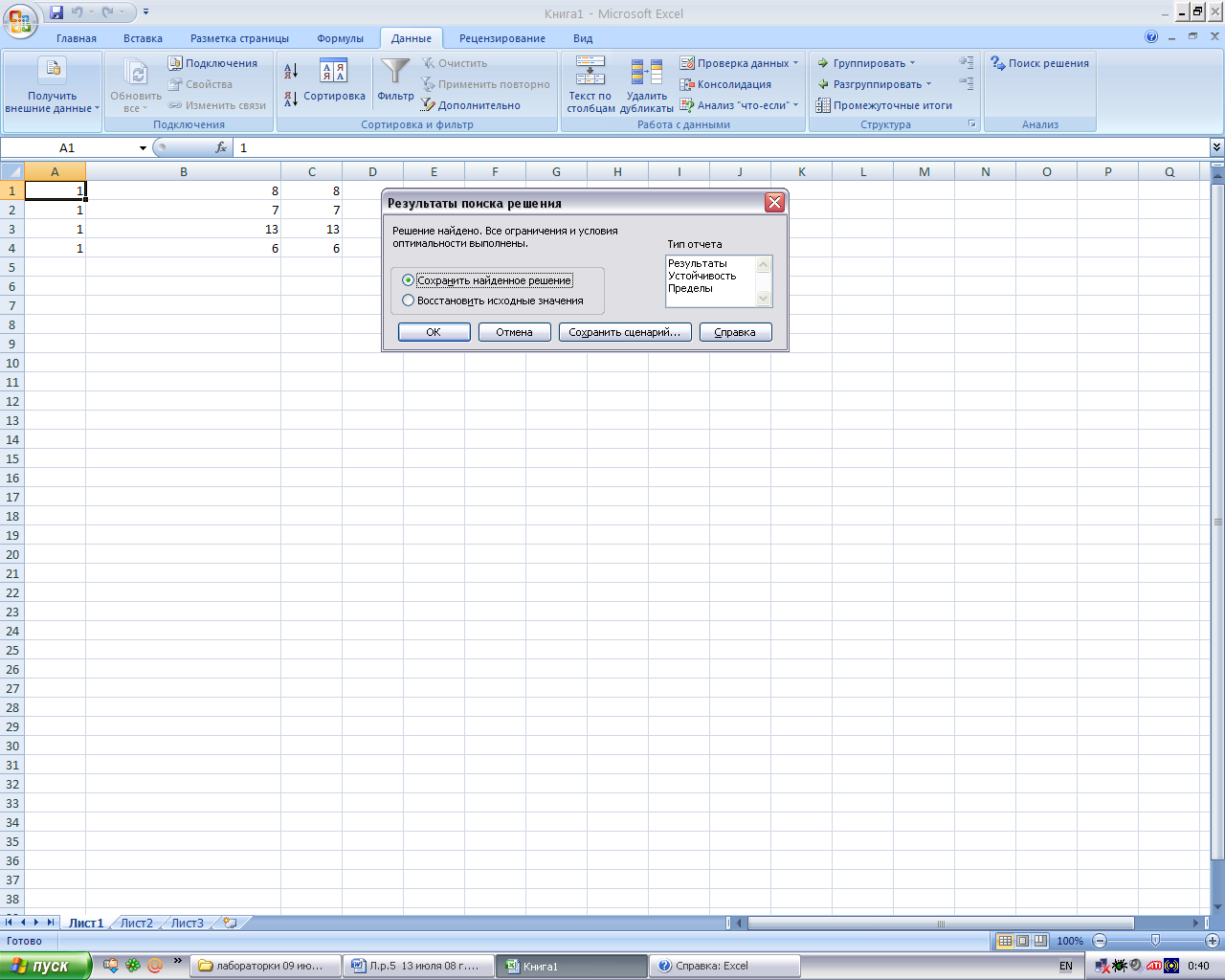This screenshot has width=1225, height=980.
Task: Open Quick Access Toolbar customize arrow
Action: (x=145, y=12)
